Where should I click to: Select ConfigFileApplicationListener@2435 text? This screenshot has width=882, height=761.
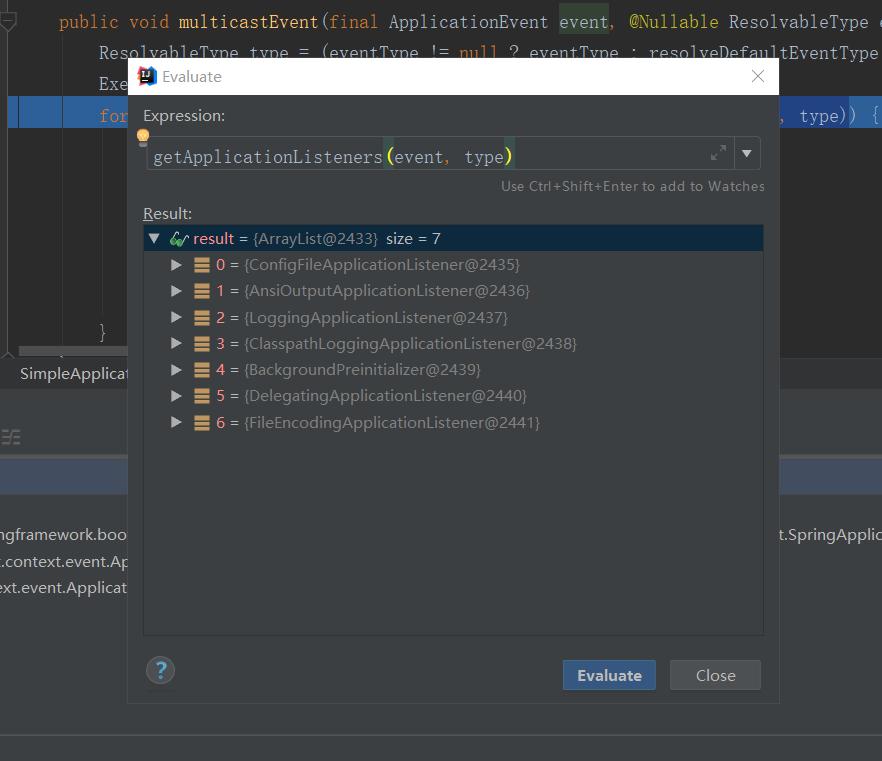[382, 264]
